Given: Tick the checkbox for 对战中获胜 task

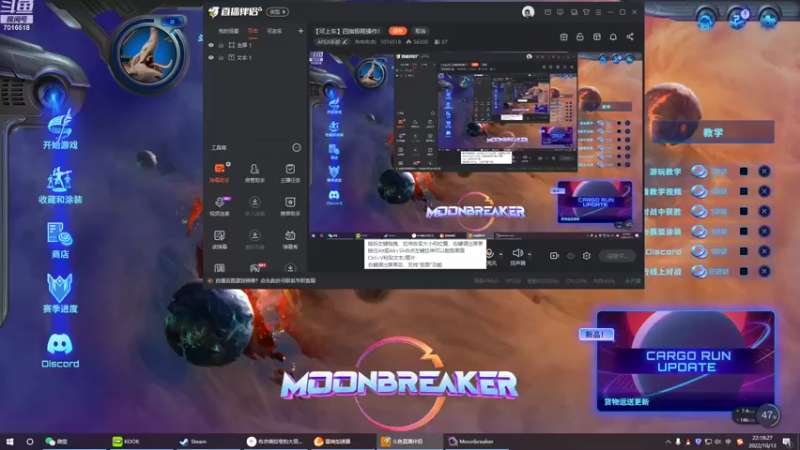Looking at the screenshot, I should [743, 211].
